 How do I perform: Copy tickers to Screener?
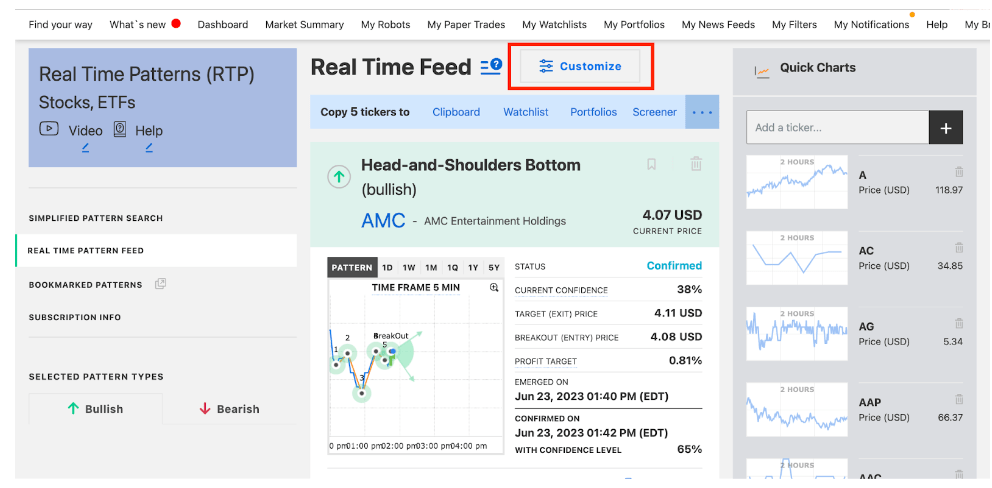tap(655, 112)
